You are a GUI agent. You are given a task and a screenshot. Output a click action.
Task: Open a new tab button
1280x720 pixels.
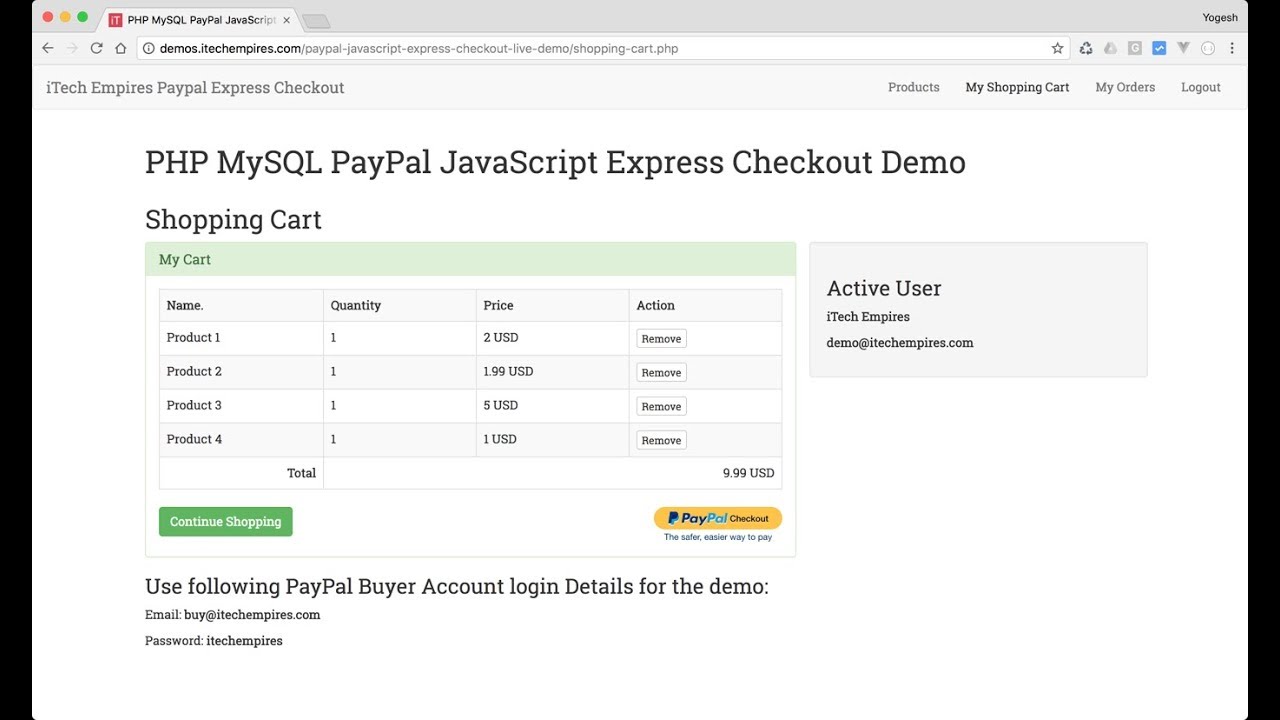pyautogui.click(x=316, y=21)
